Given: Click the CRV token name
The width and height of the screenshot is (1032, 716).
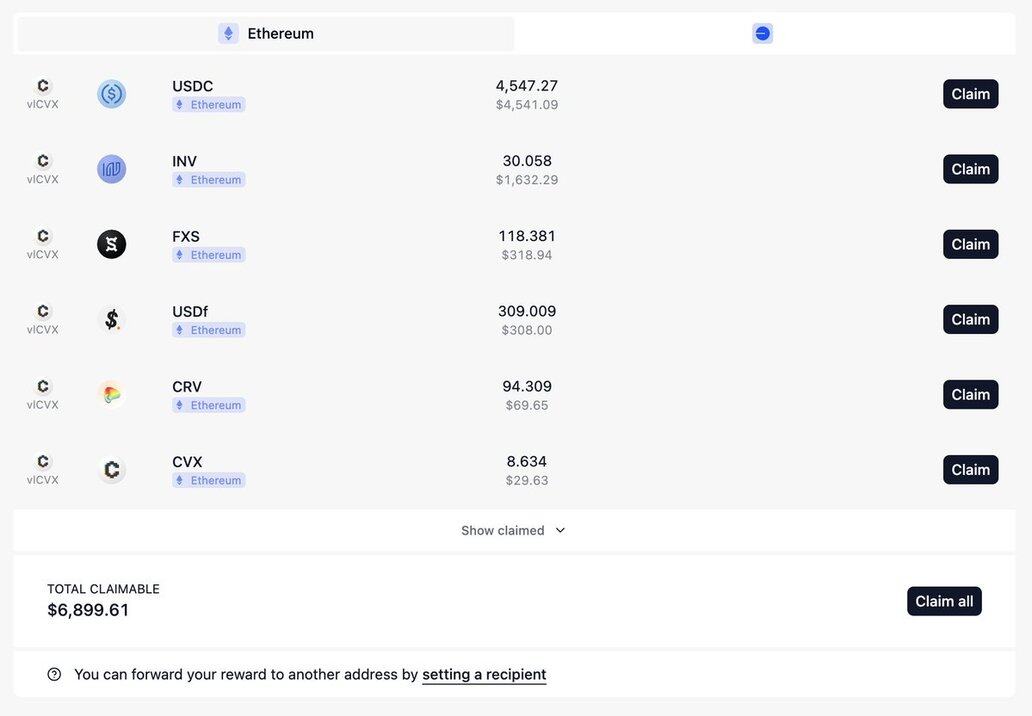Looking at the screenshot, I should 187,386.
